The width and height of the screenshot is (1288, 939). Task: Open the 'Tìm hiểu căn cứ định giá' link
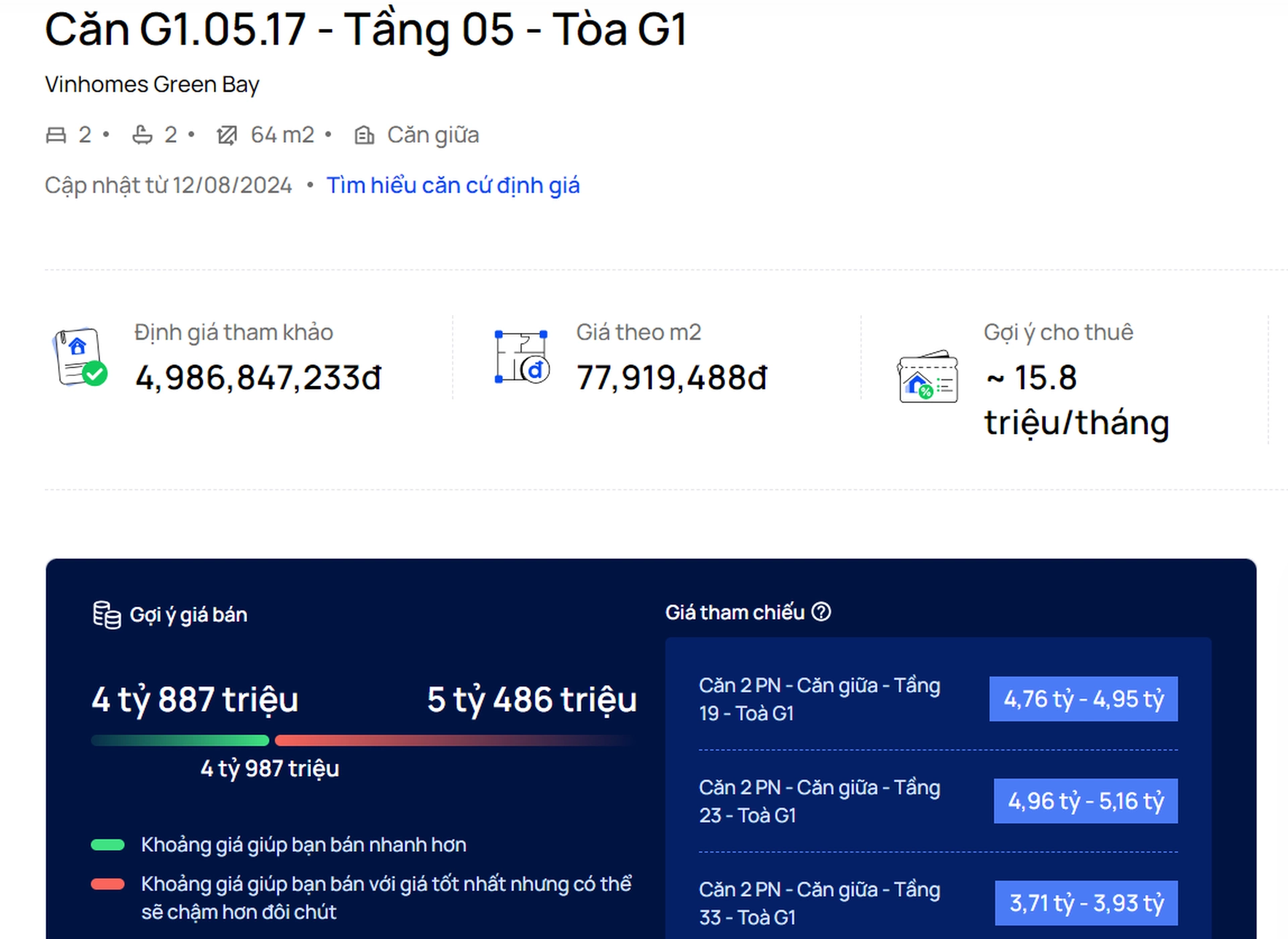pos(453,185)
